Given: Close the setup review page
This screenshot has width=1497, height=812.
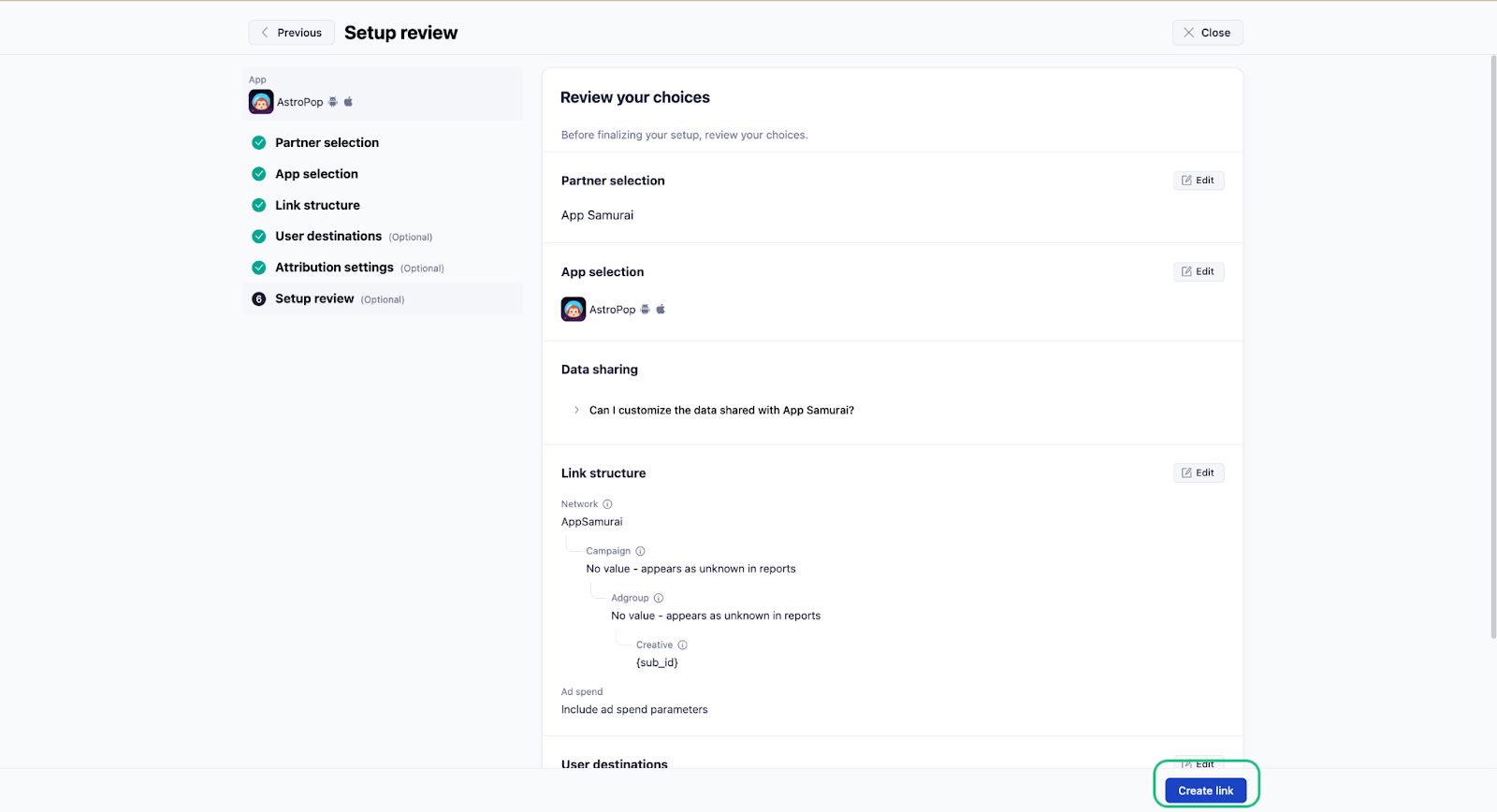Looking at the screenshot, I should coord(1207,33).
